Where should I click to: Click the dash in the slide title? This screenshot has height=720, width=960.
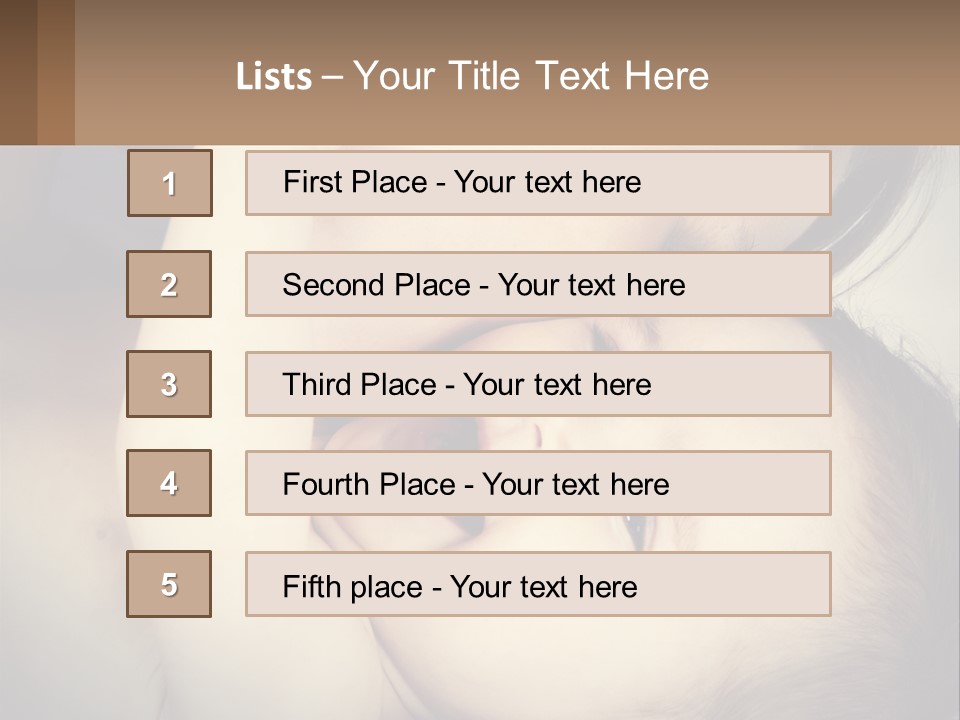332,77
